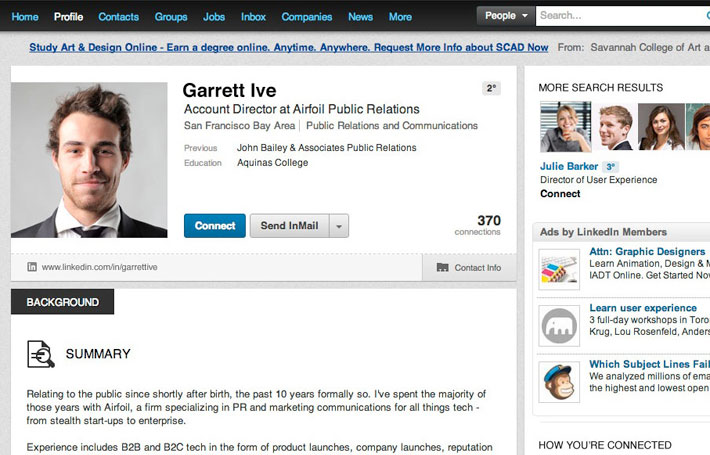Image resolution: width=710 pixels, height=455 pixels.
Task: View the 370 connections count
Action: tap(478, 225)
